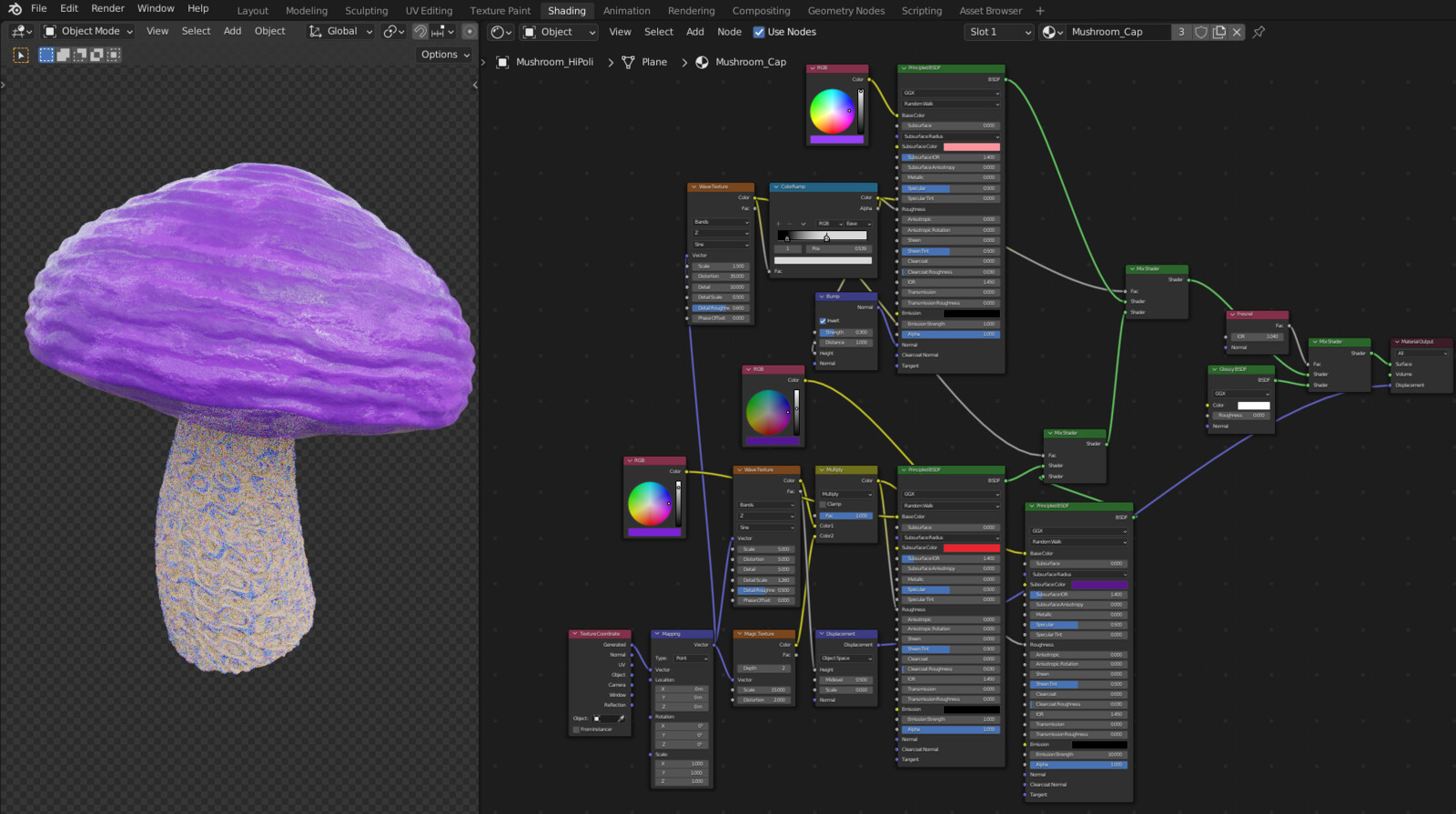Click the ColorRamp add stop plus icon
Screen dimensions: 1456x814
click(x=779, y=224)
